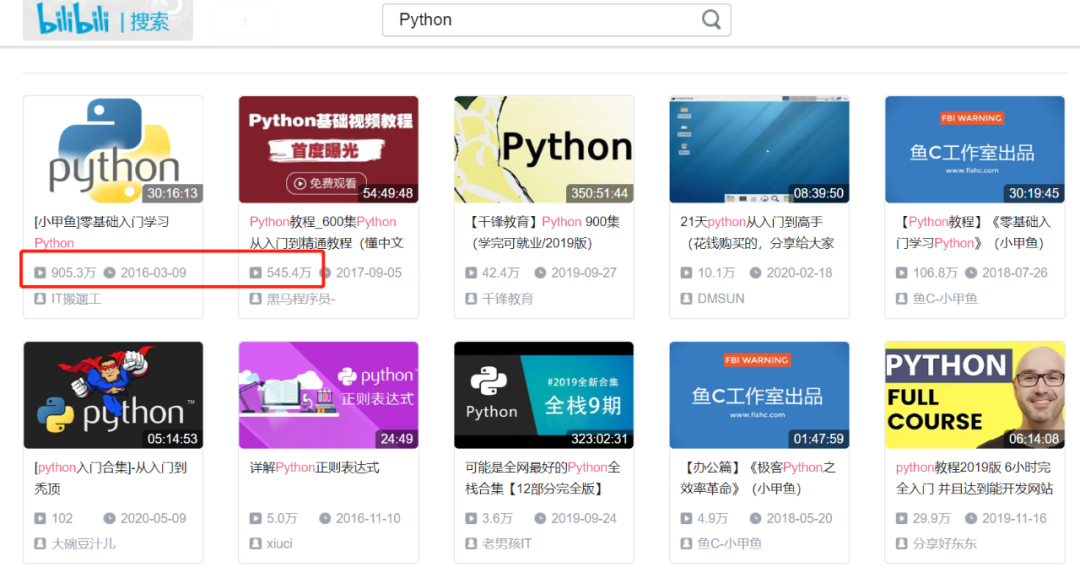Click the uploader icon beside 千锋教育
The height and width of the screenshot is (578, 1080).
[x=471, y=299]
